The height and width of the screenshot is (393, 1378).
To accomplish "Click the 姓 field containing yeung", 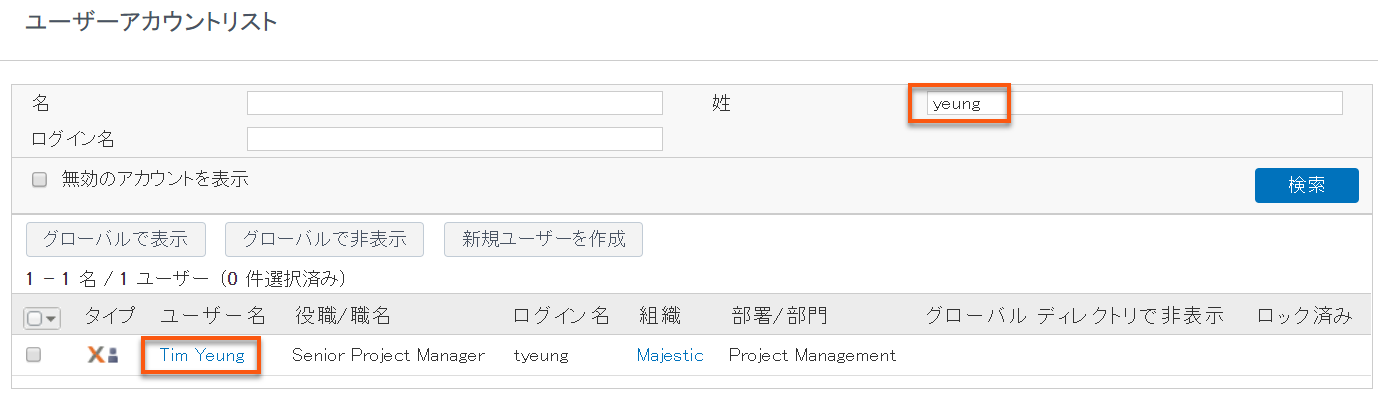I will tap(1134, 103).
